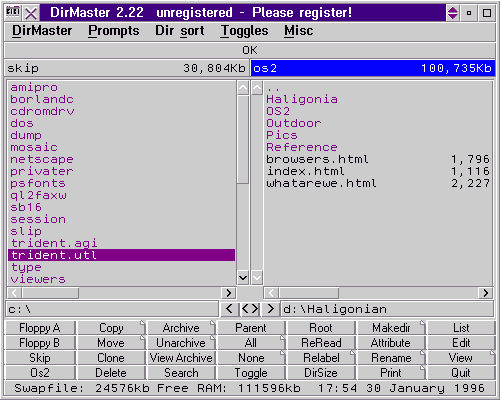The height and width of the screenshot is (400, 500).
Task: Click the Delete button
Action: pyautogui.click(x=111, y=373)
